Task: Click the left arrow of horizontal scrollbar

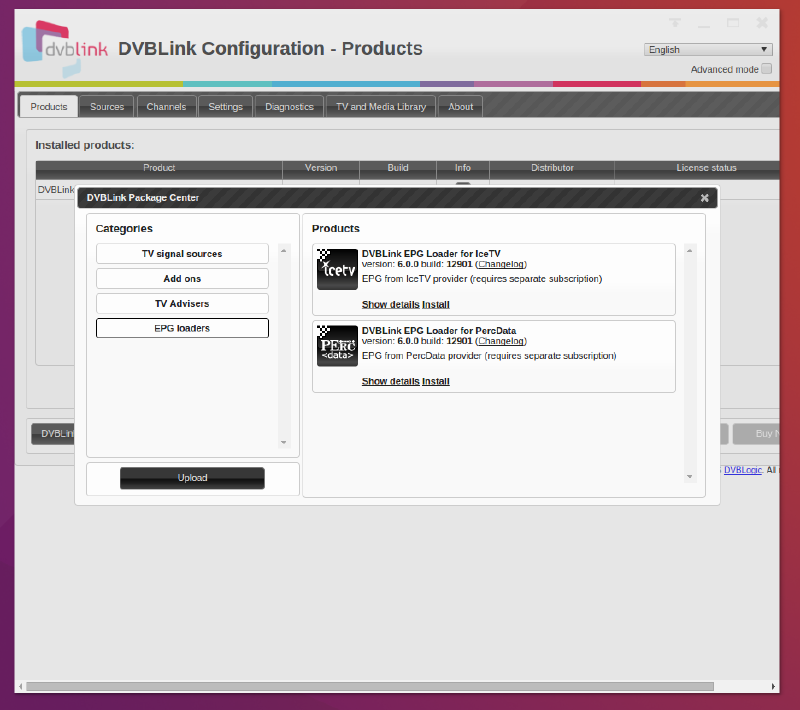Action: [20, 687]
